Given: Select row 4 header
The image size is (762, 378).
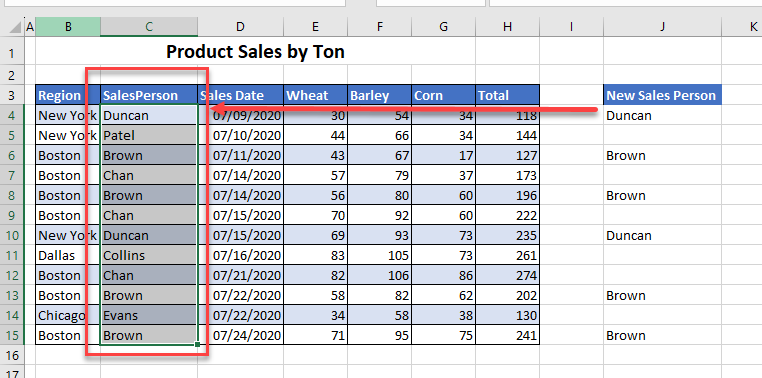Looking at the screenshot, I should [12, 116].
